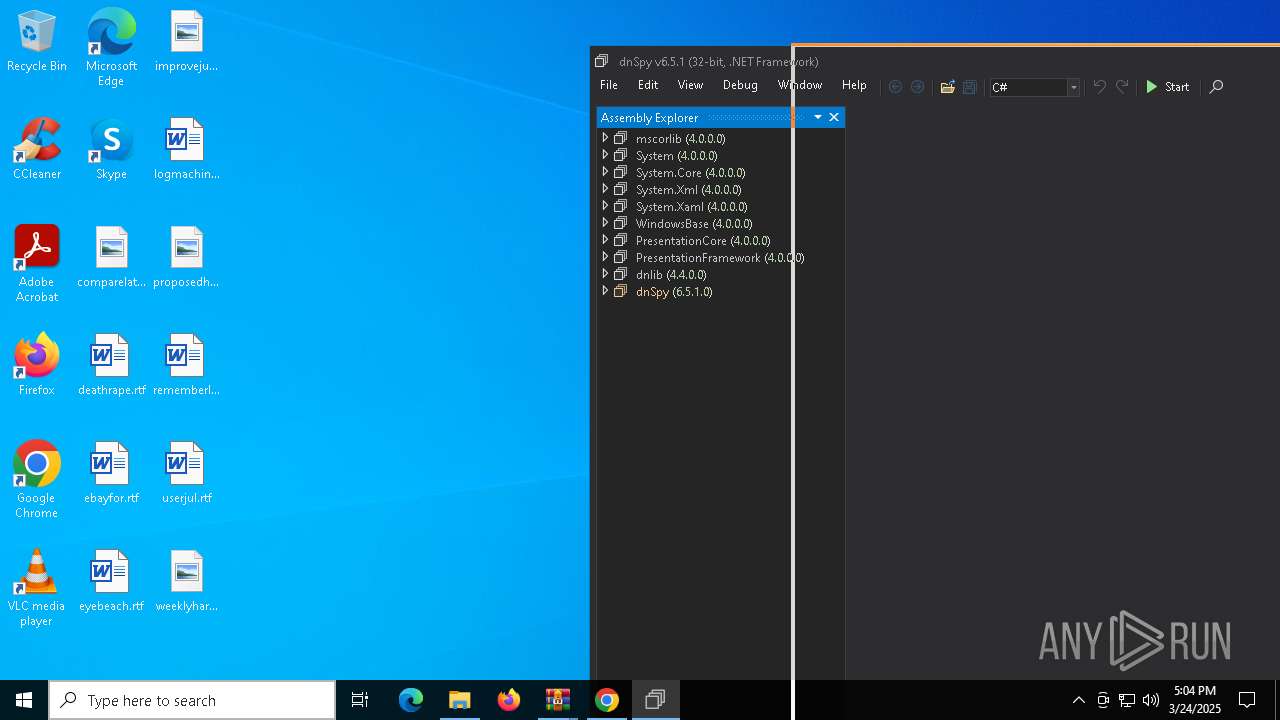This screenshot has height=720, width=1280.
Task: Show hidden system tray icons
Action: click(x=1079, y=700)
